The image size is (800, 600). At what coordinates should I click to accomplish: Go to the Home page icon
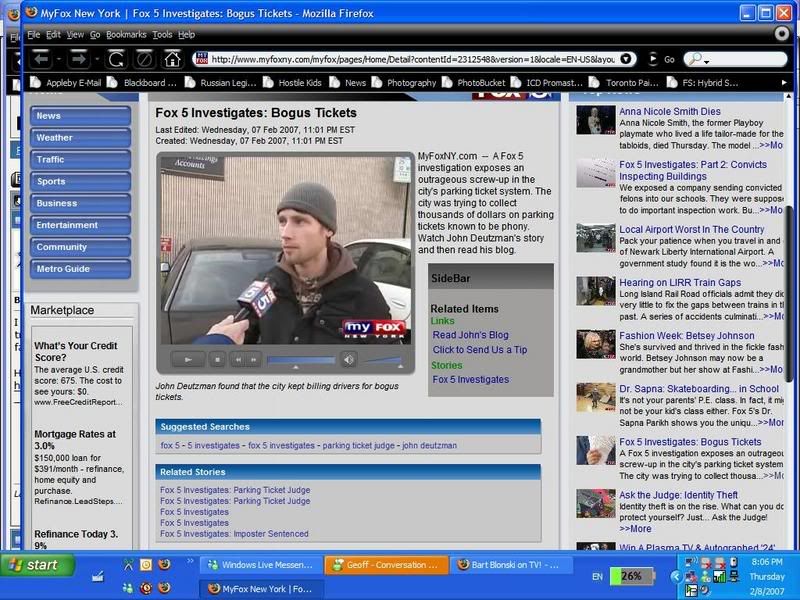pos(172,59)
